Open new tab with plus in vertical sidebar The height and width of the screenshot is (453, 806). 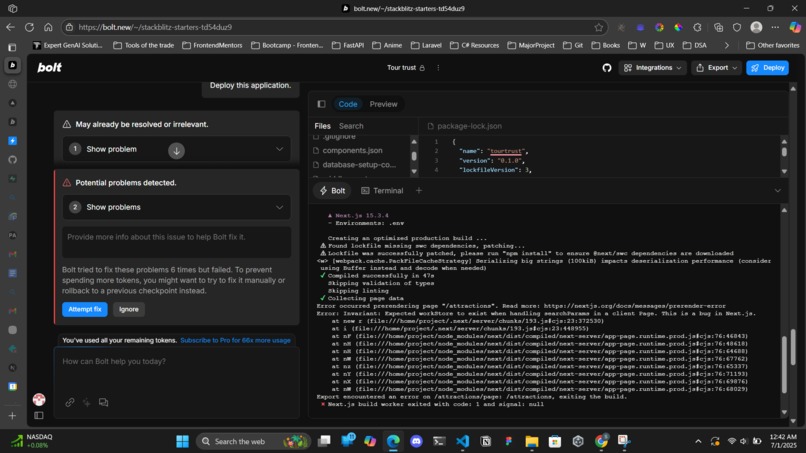coord(13,415)
